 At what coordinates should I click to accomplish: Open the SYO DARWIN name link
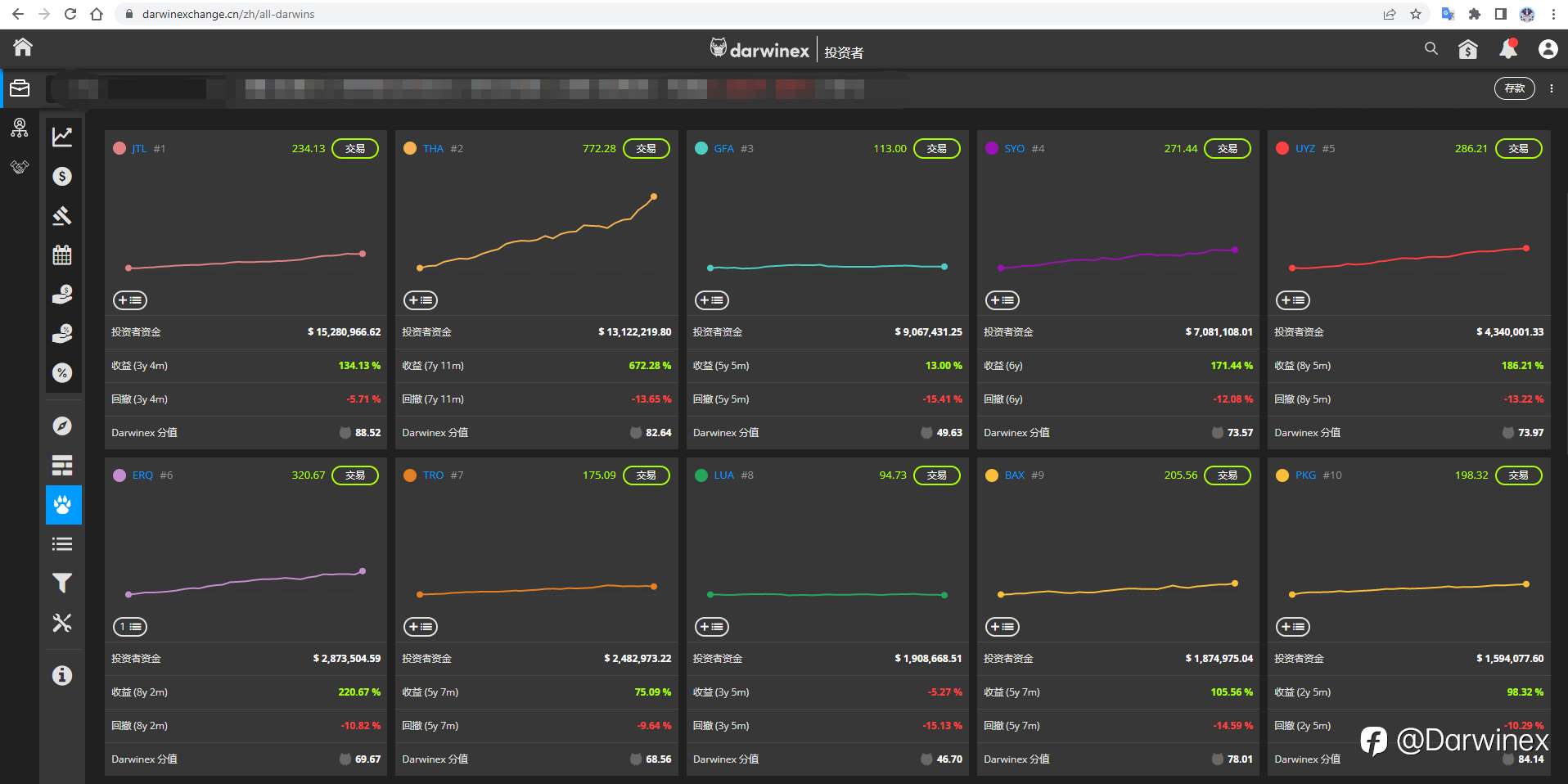pos(1015,149)
